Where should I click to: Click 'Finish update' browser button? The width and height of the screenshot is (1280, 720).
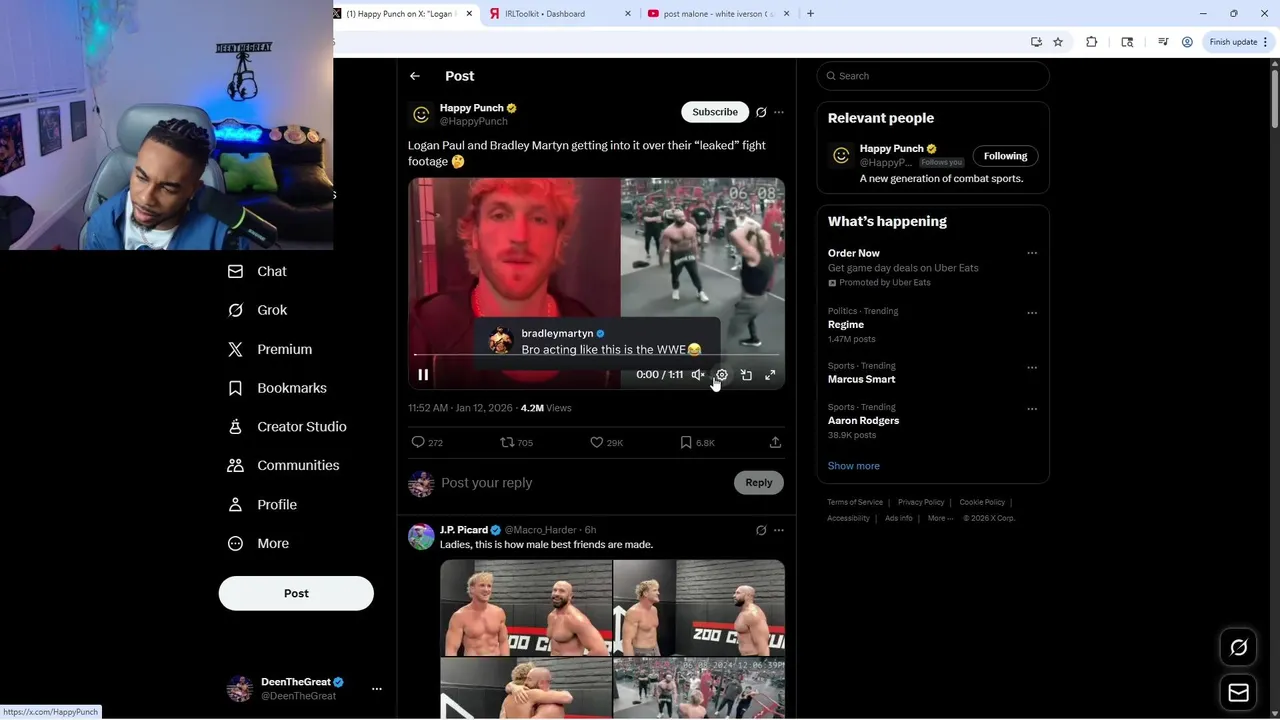tap(1239, 42)
